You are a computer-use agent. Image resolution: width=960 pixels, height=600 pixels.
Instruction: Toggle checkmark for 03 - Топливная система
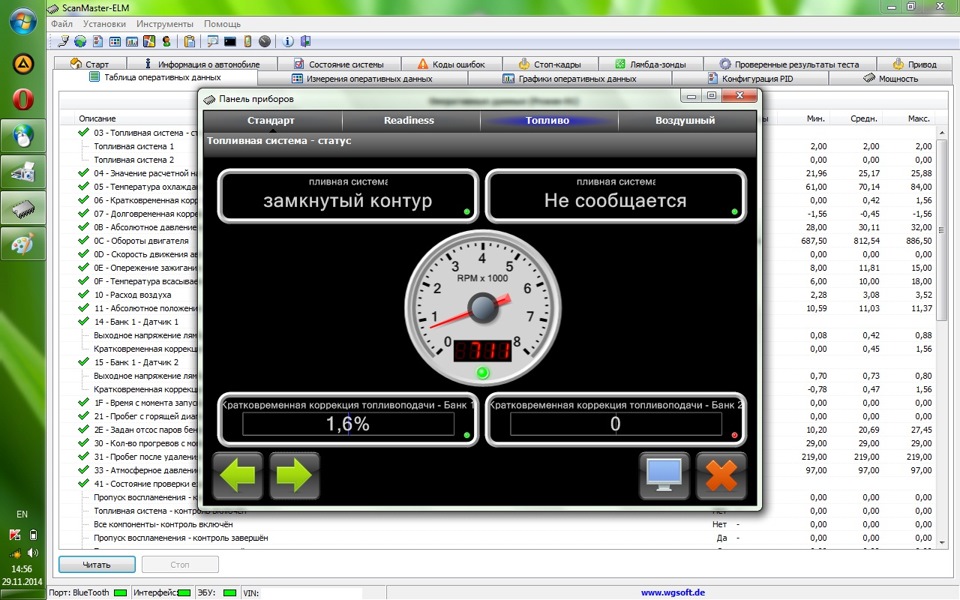click(x=84, y=132)
